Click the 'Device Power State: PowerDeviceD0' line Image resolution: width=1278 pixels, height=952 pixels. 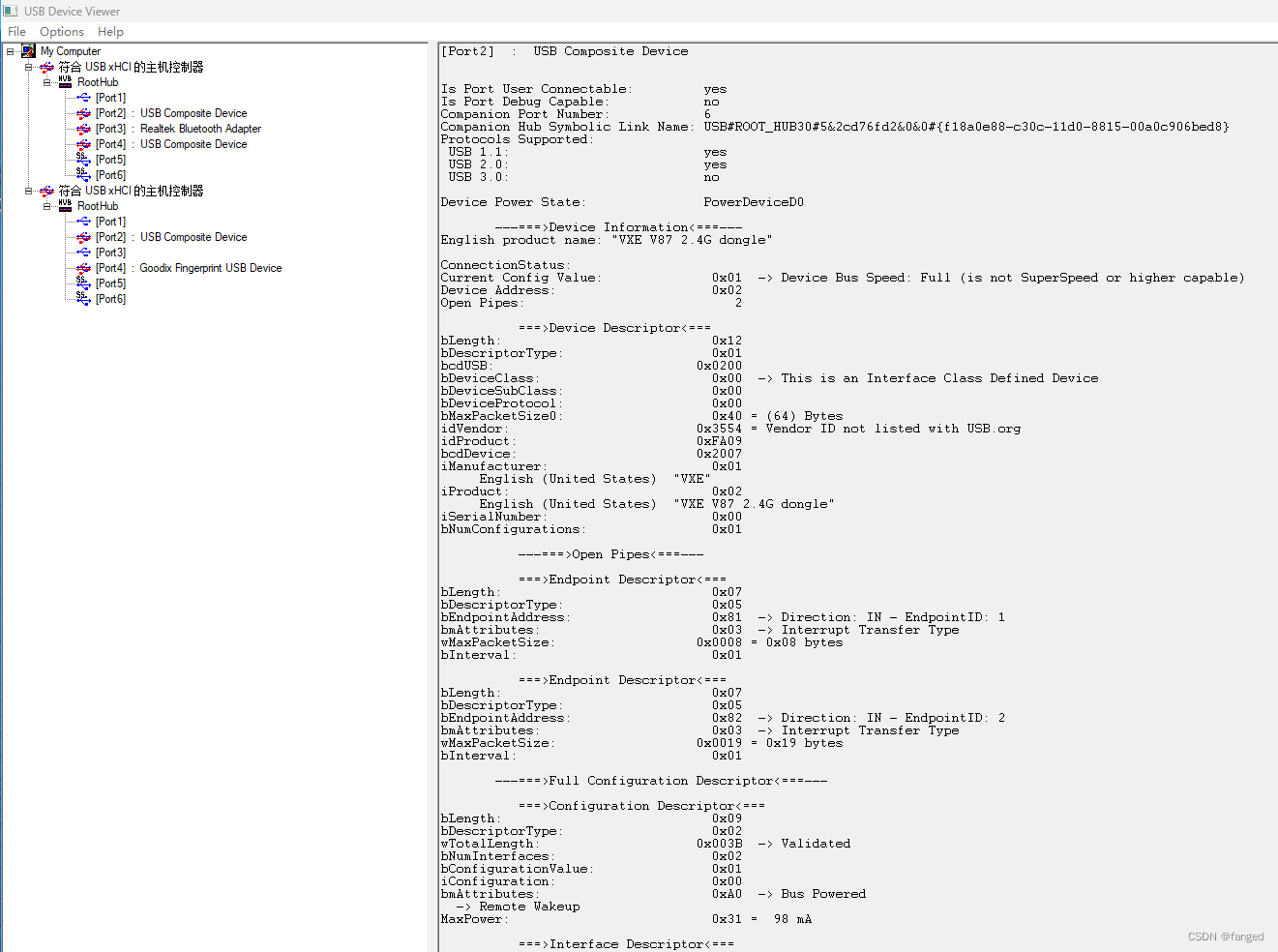(x=622, y=202)
